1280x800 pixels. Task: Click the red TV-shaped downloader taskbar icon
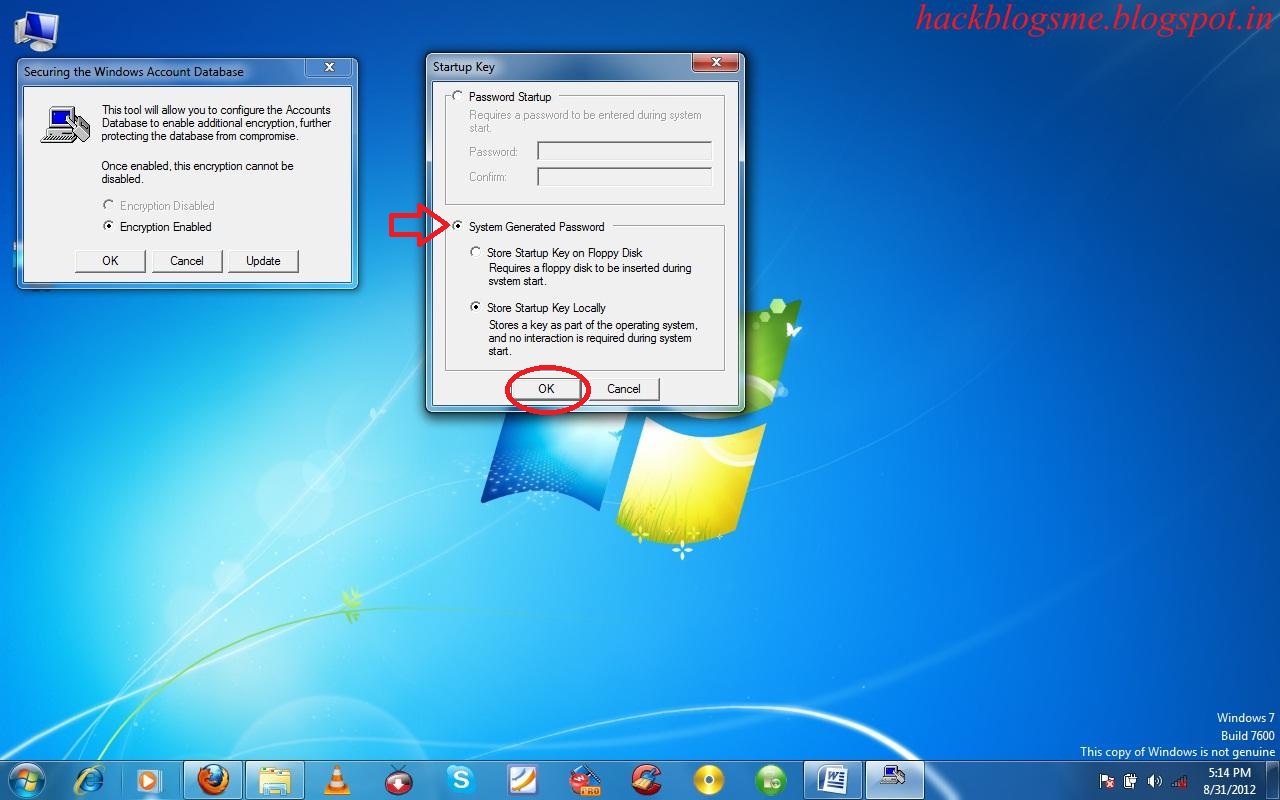(x=400, y=779)
